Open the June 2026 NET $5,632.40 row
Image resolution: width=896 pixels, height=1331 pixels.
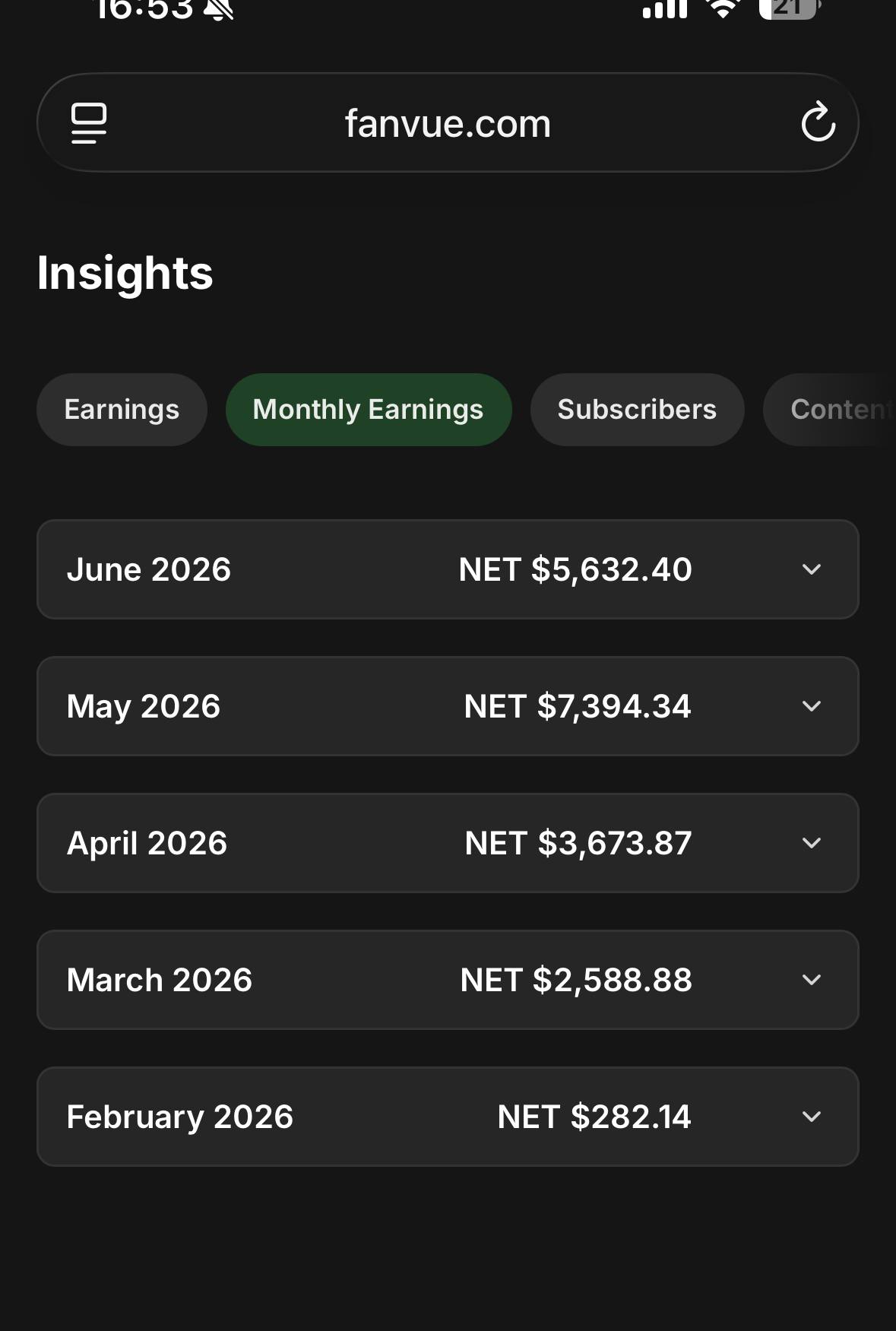tap(448, 569)
